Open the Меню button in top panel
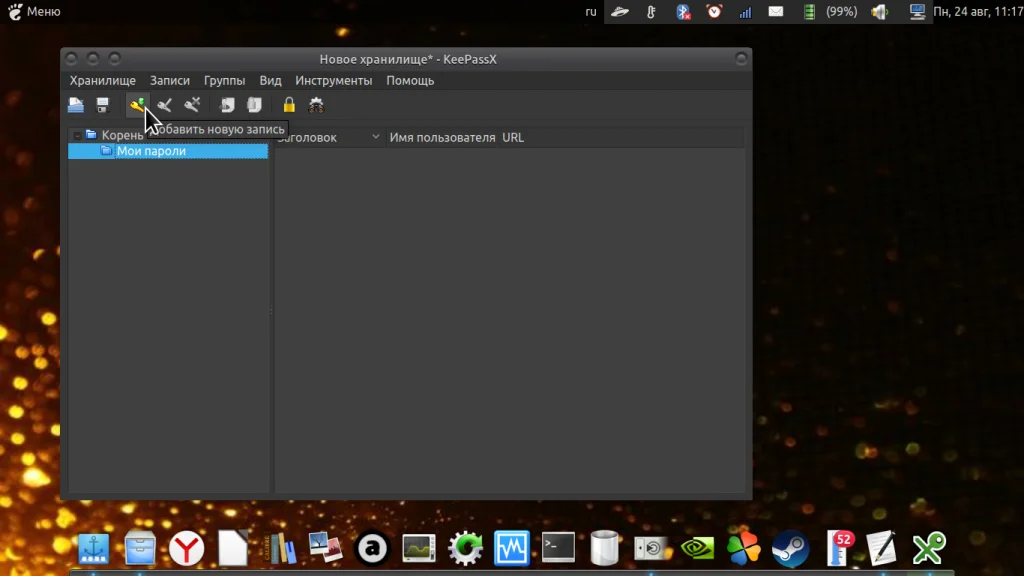Screen dimensions: 1024x576 tap(34, 11)
